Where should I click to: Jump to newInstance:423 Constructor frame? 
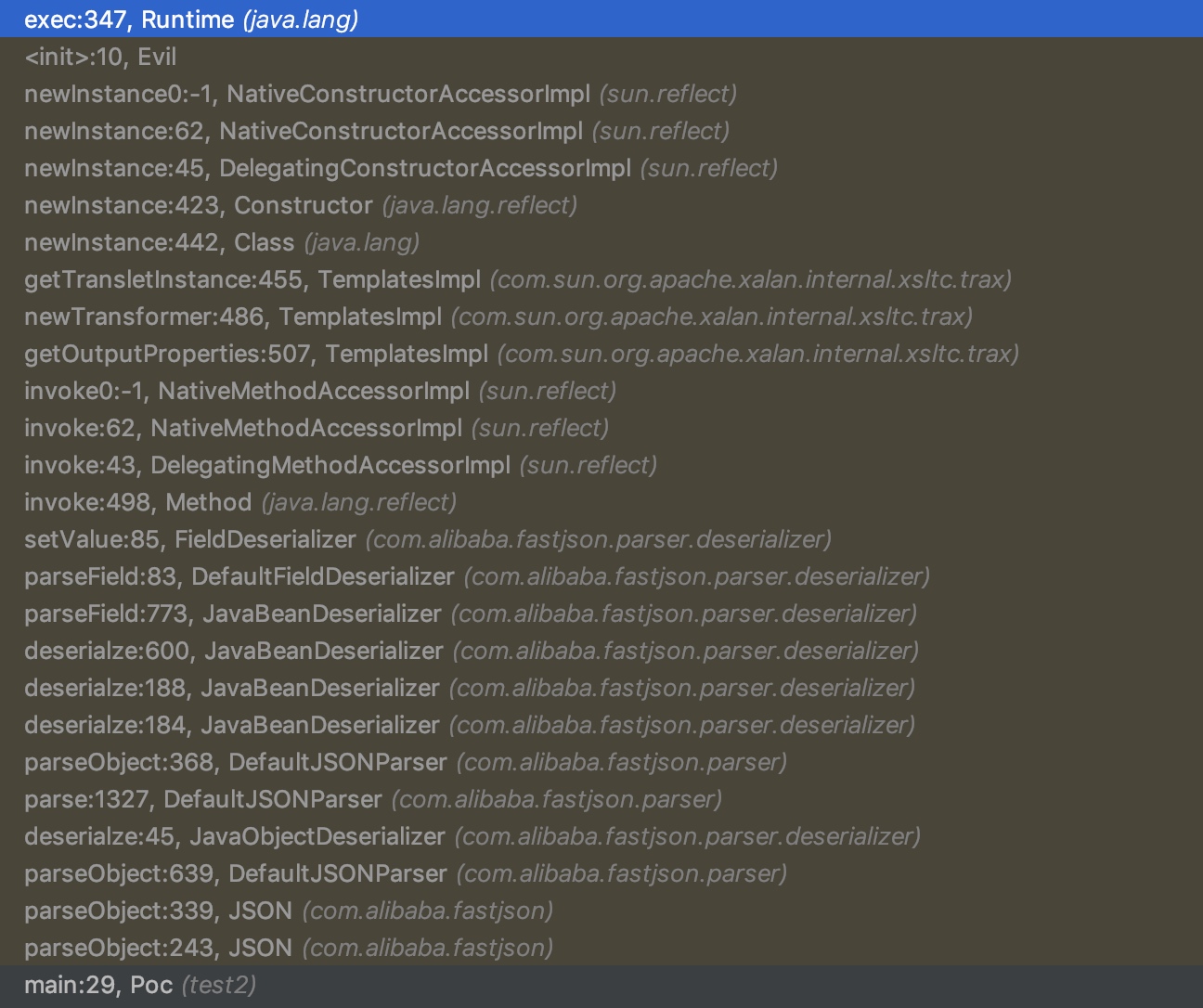point(601,205)
